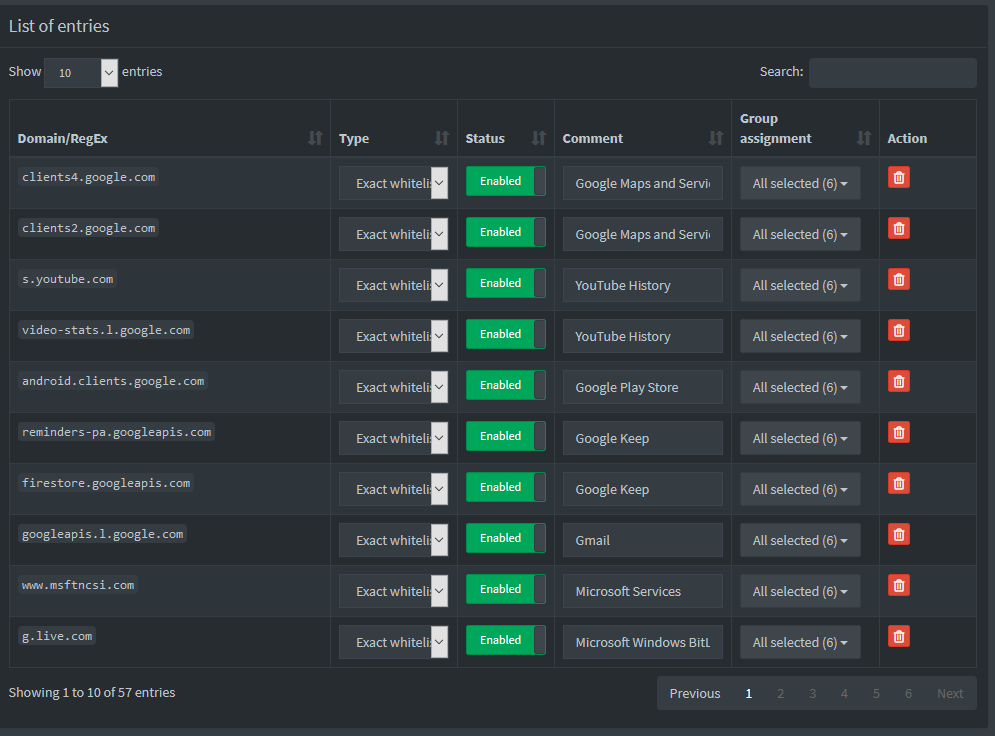Select current page 1 in pagination

pyautogui.click(x=749, y=693)
